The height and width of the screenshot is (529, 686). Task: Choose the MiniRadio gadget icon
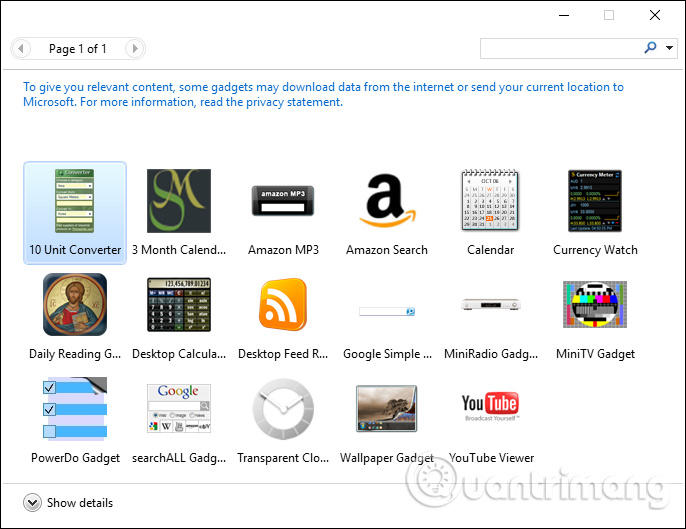coord(490,304)
